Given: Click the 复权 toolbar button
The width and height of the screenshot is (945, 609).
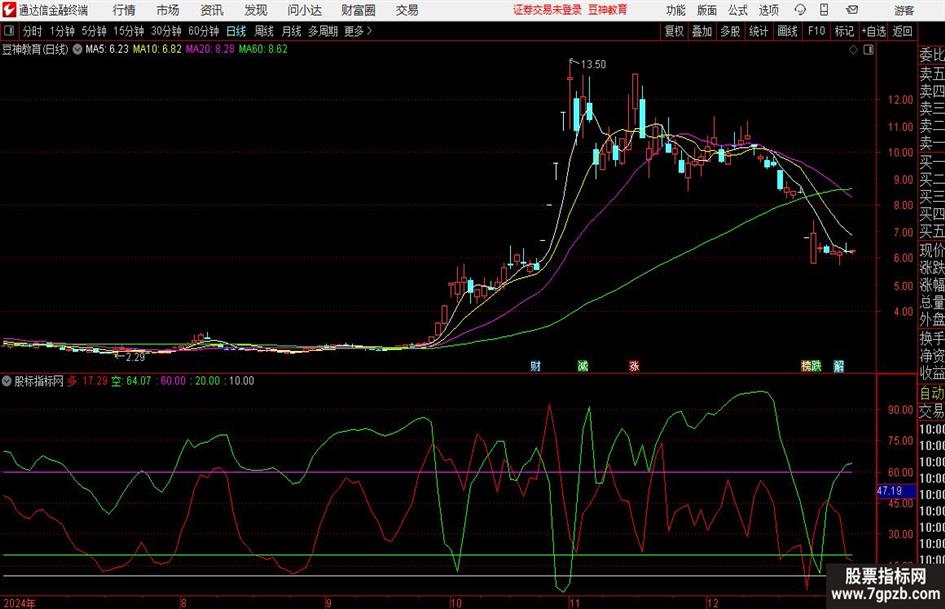Looking at the screenshot, I should (x=674, y=31).
